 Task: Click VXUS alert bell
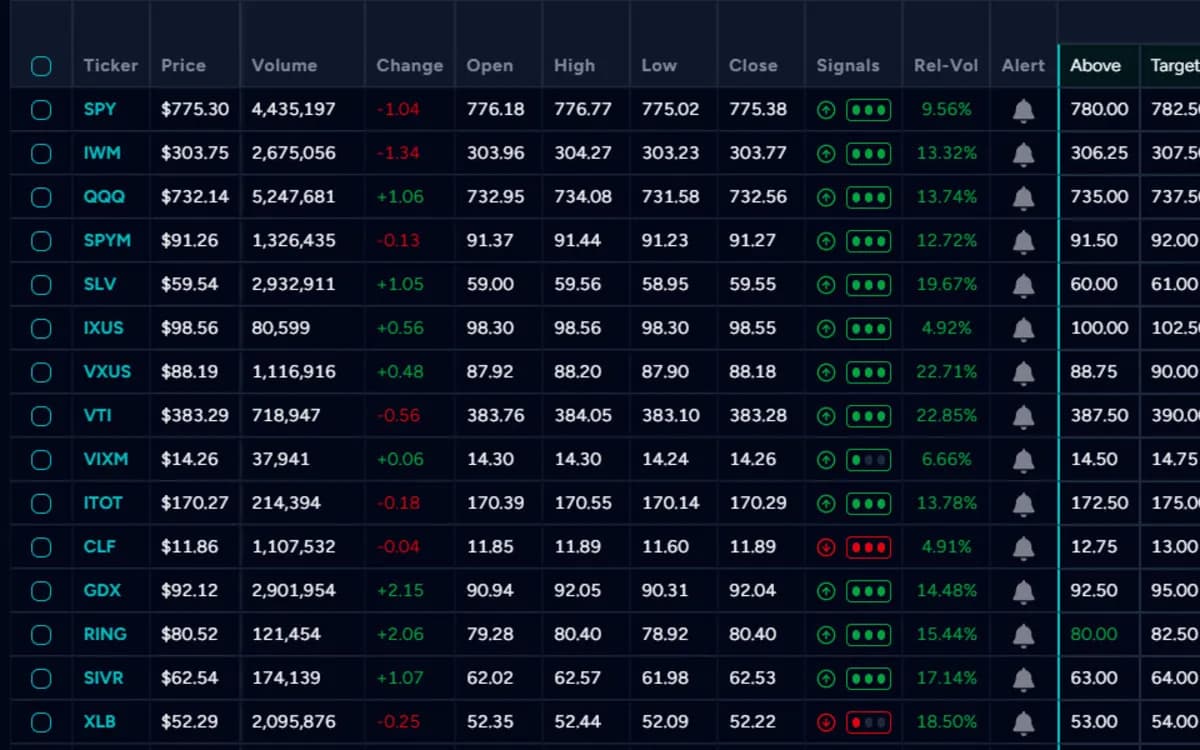[x=1023, y=372]
